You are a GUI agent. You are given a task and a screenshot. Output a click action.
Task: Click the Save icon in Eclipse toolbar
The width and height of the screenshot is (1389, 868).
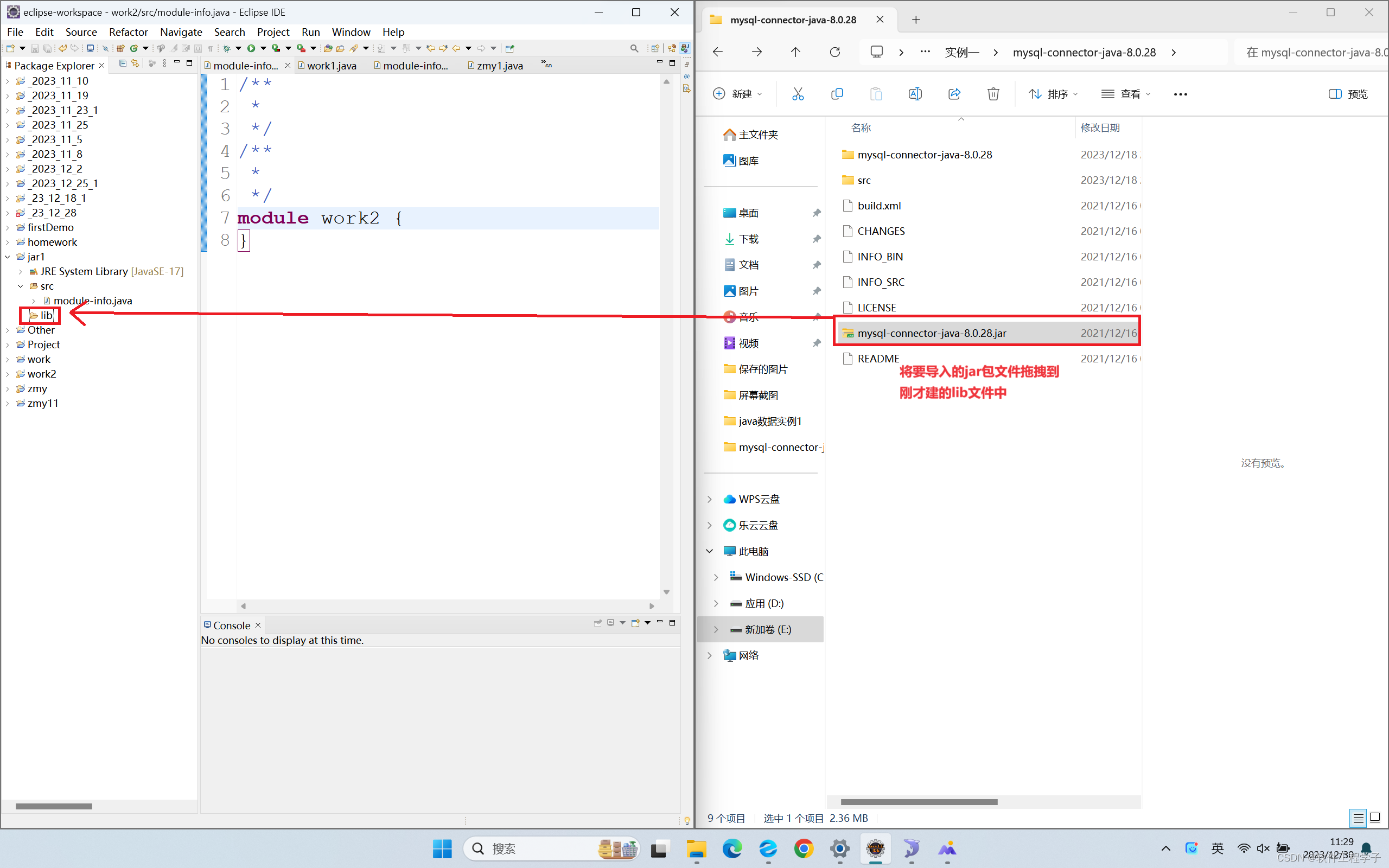[35, 48]
